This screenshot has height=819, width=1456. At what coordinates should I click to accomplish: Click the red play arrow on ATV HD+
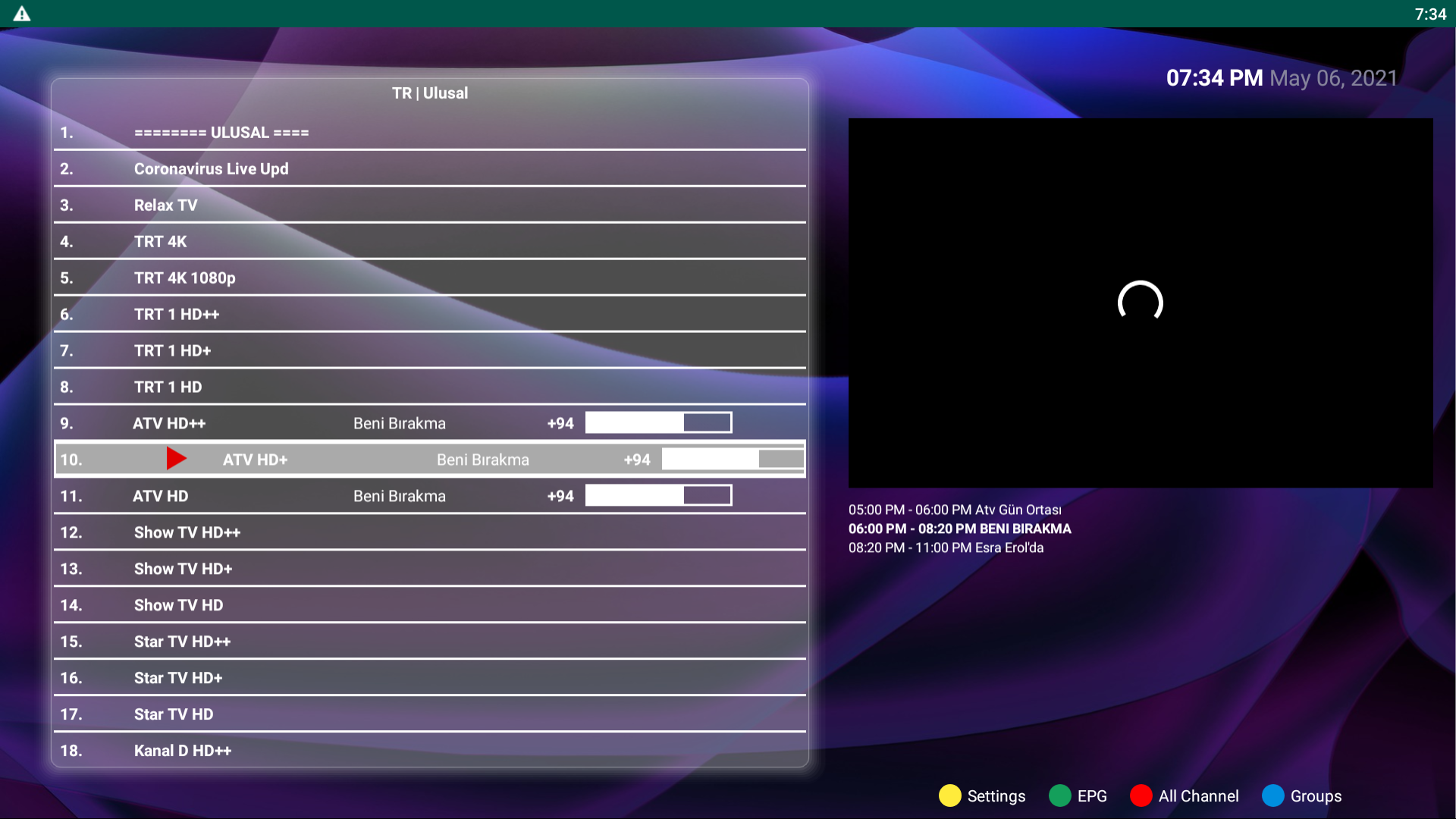[x=176, y=458]
